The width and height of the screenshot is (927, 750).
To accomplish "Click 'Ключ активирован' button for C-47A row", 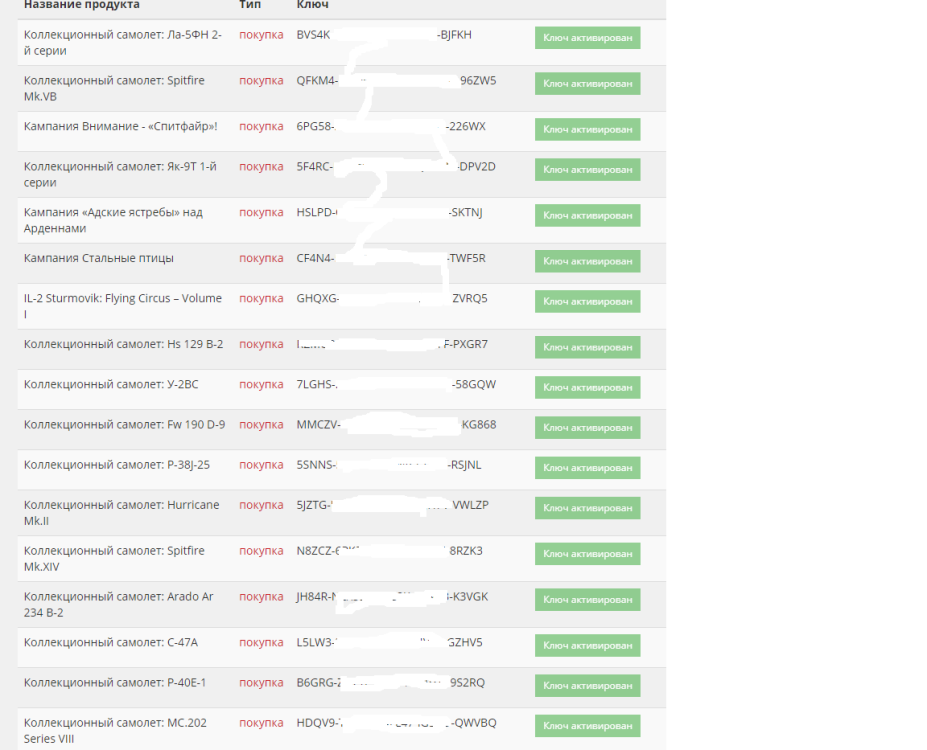I will 587,645.
